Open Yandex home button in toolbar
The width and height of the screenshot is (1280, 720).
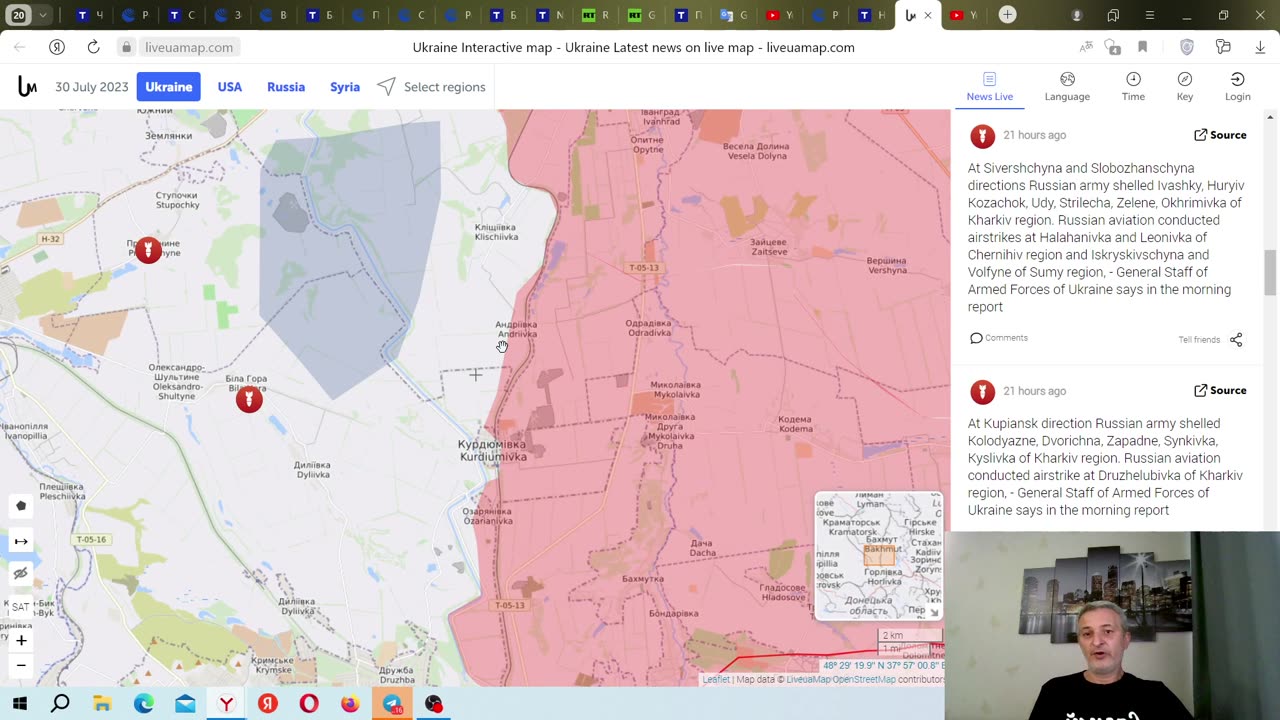(x=57, y=47)
